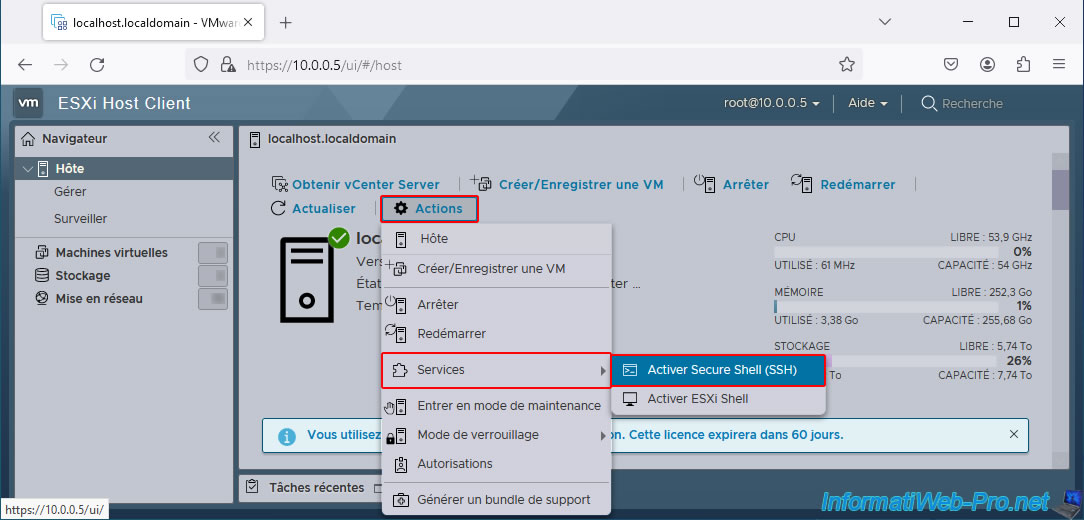Open the root@10.0.0.5 user dropdown
Viewport: 1084px width, 520px height.
[x=772, y=103]
